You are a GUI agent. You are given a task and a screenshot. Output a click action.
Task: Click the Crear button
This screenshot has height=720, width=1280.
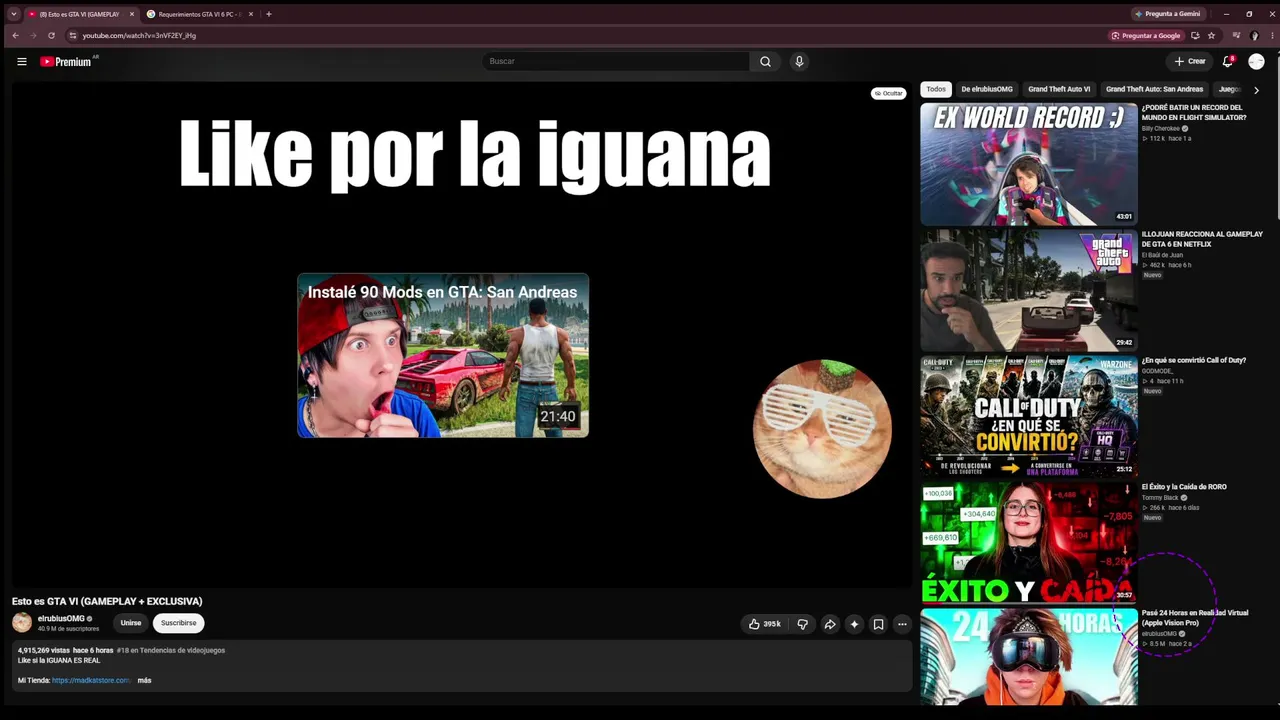click(1190, 62)
